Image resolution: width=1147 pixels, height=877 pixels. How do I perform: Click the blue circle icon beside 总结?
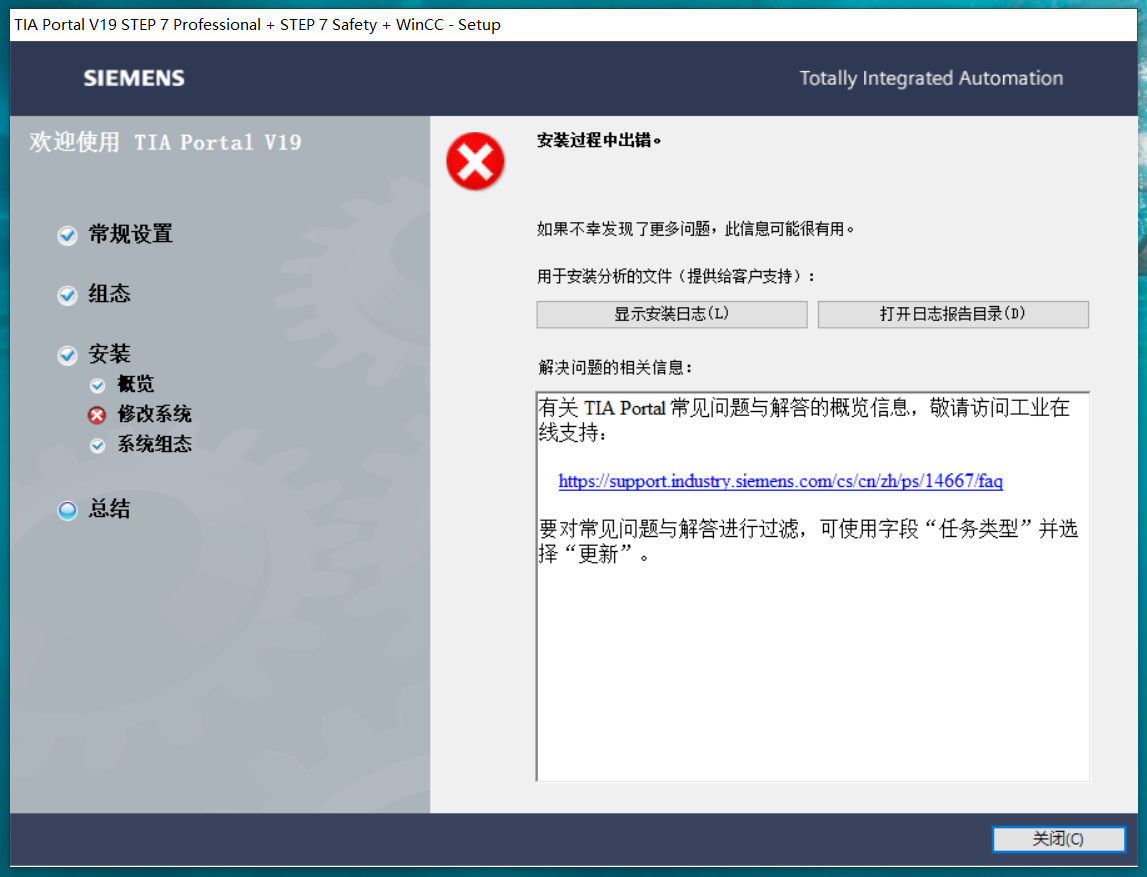click(x=67, y=511)
